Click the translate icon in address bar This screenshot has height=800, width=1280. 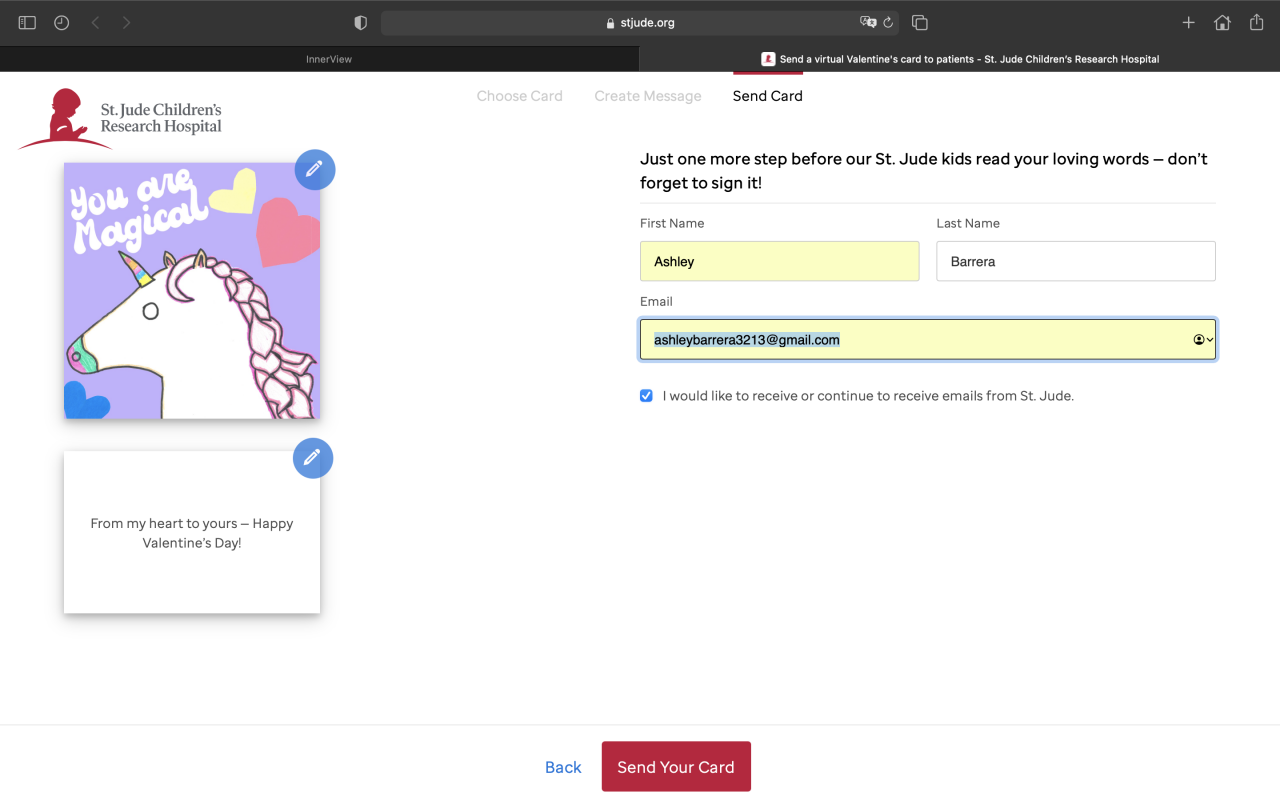tap(868, 22)
